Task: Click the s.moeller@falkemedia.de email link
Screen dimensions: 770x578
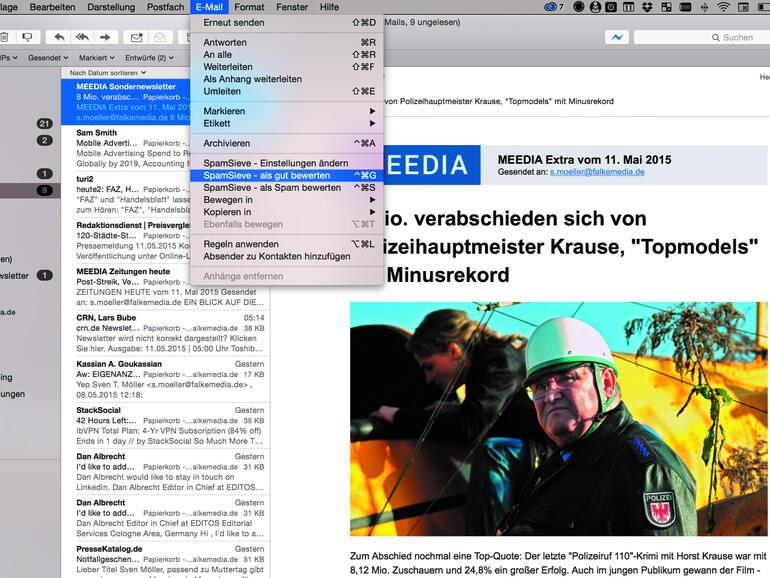Action: [x=597, y=172]
